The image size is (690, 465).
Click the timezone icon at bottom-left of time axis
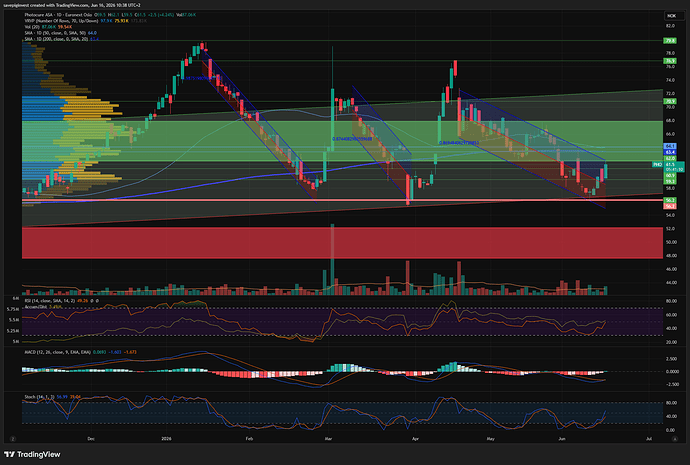pos(13,439)
